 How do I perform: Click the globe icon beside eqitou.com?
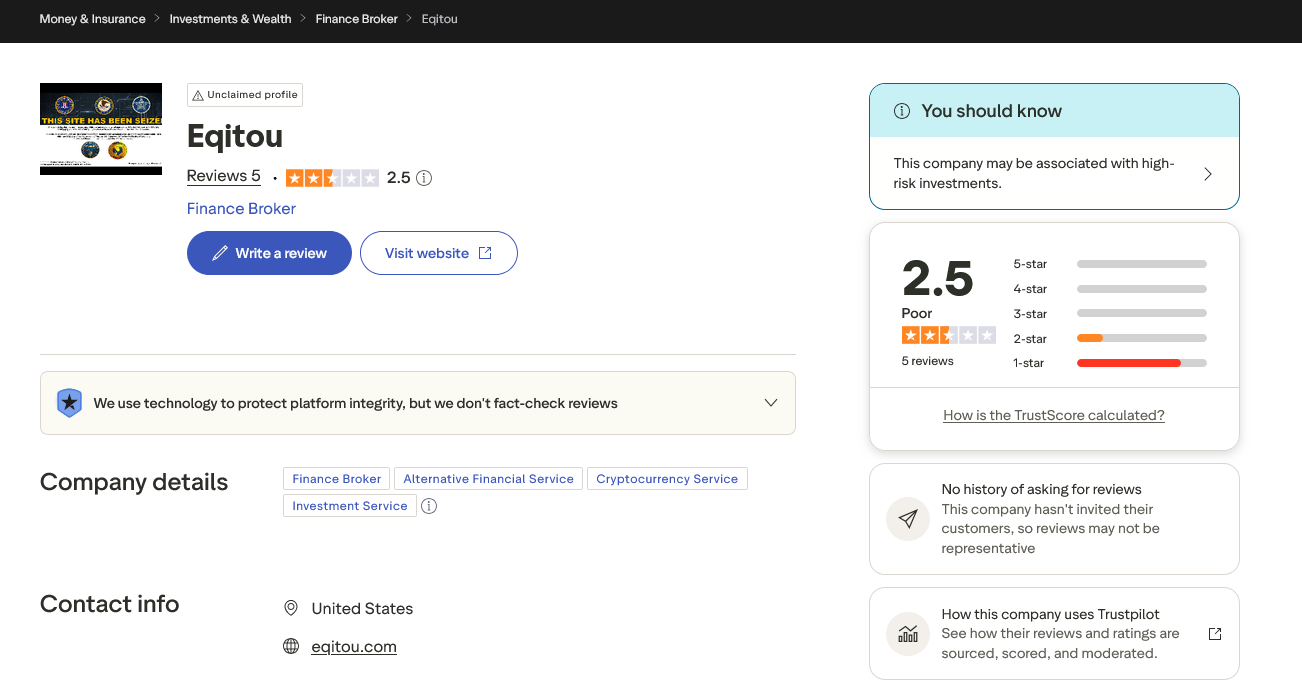coord(291,646)
